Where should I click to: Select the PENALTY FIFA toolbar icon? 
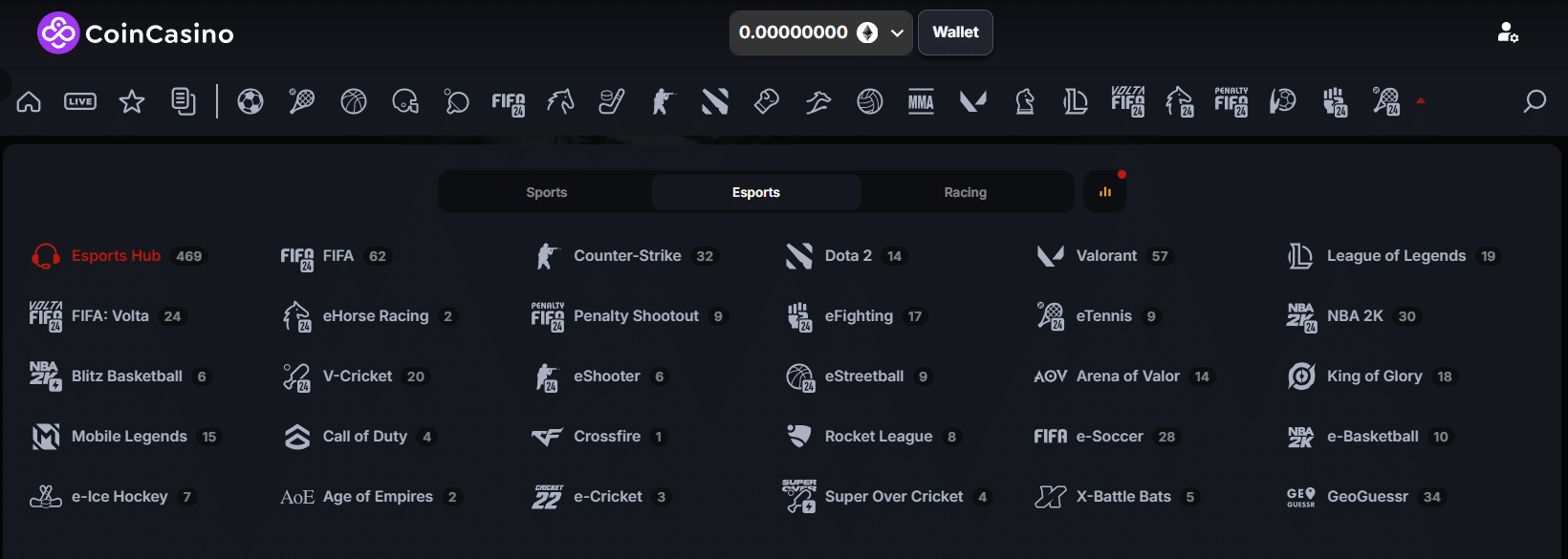tap(1231, 101)
